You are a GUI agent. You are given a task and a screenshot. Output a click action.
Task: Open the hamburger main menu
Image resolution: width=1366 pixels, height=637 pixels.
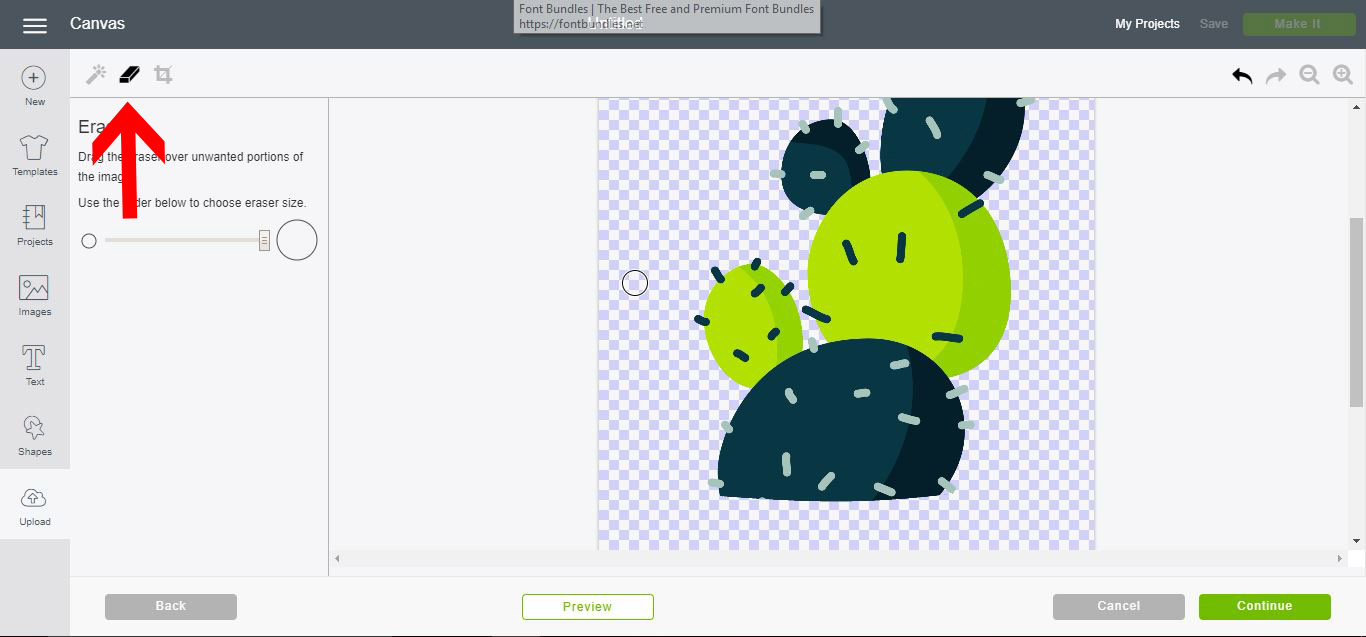click(x=35, y=25)
